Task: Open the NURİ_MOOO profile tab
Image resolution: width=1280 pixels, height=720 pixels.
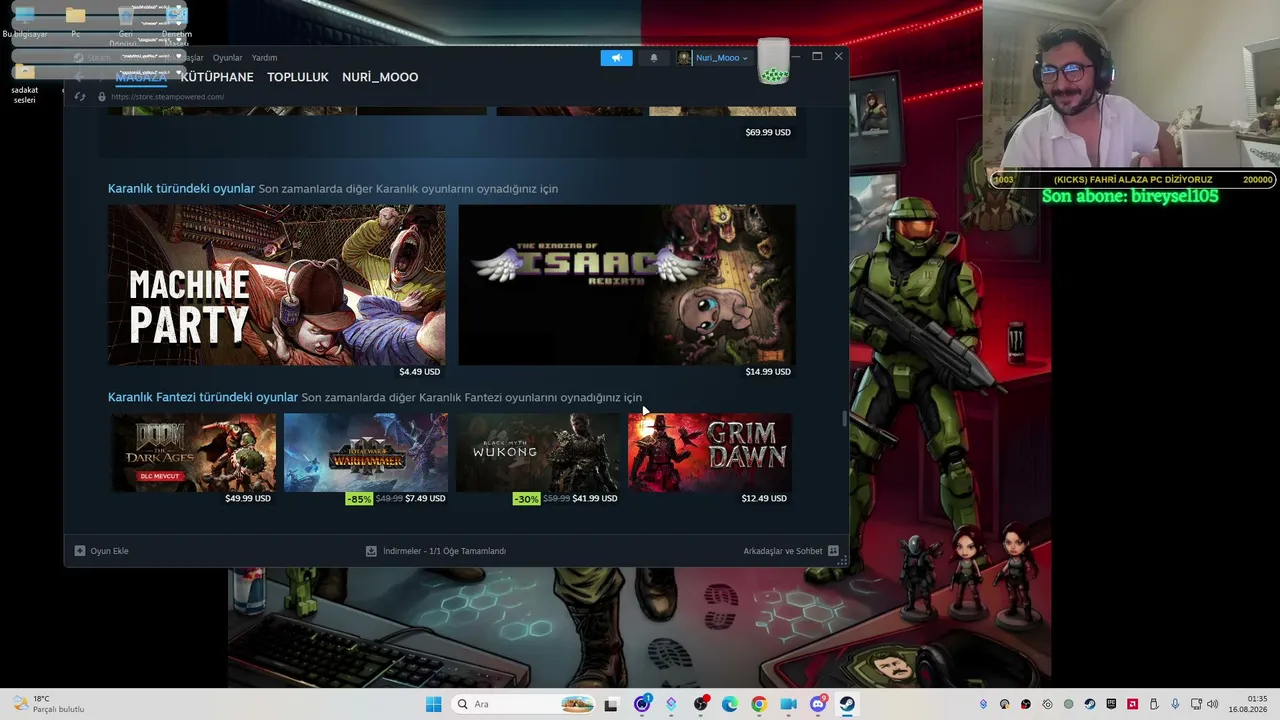Action: point(380,77)
